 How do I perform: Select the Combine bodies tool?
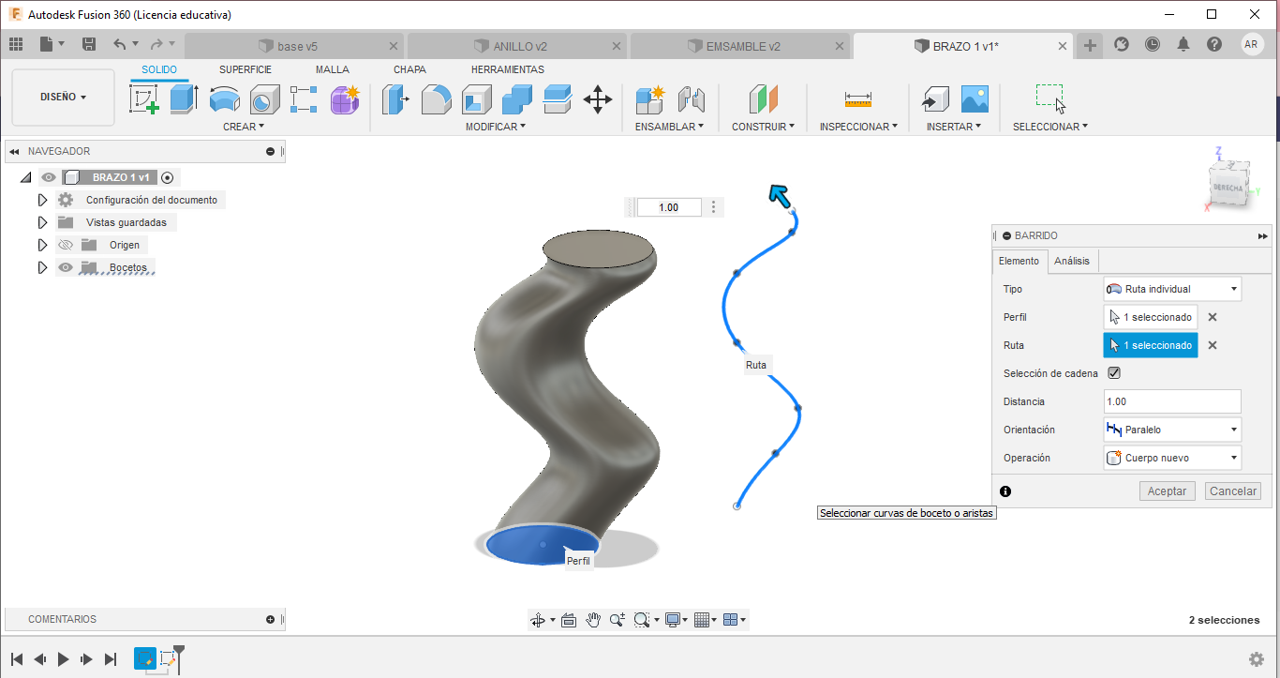517,99
